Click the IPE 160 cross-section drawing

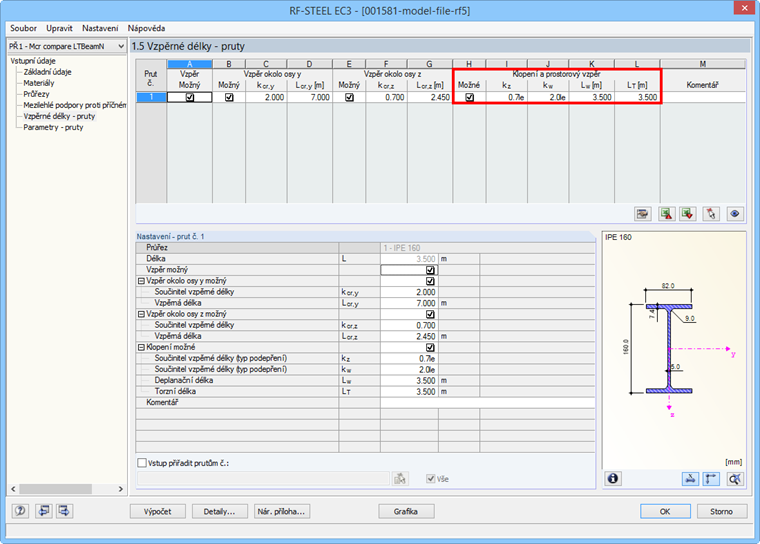(x=669, y=349)
